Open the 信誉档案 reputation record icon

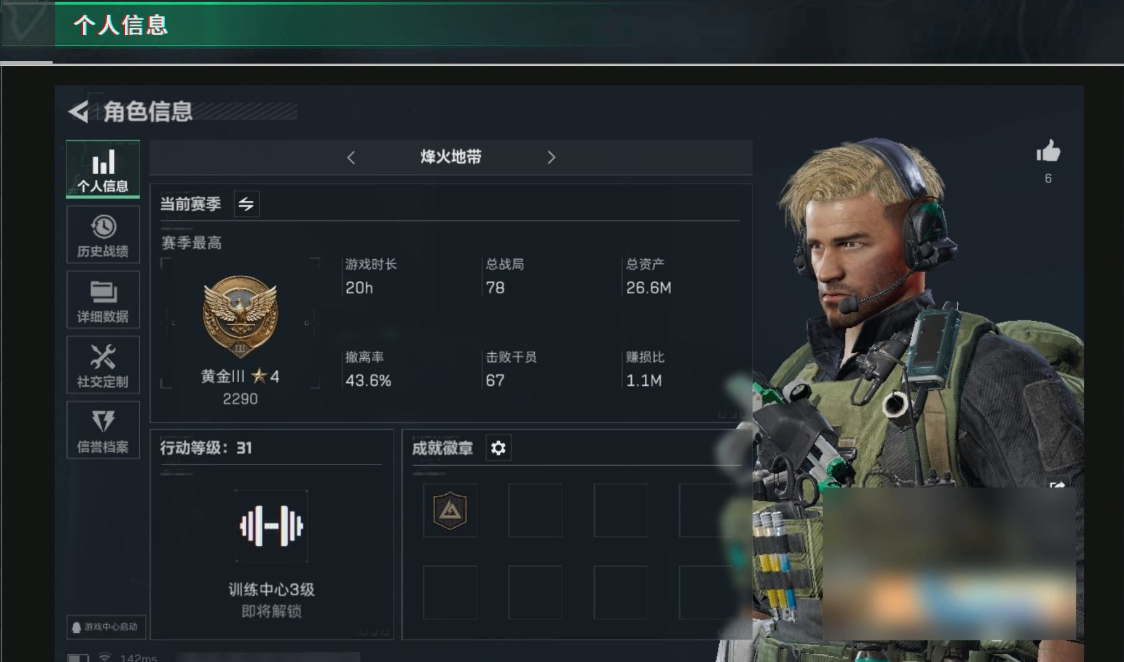103,430
